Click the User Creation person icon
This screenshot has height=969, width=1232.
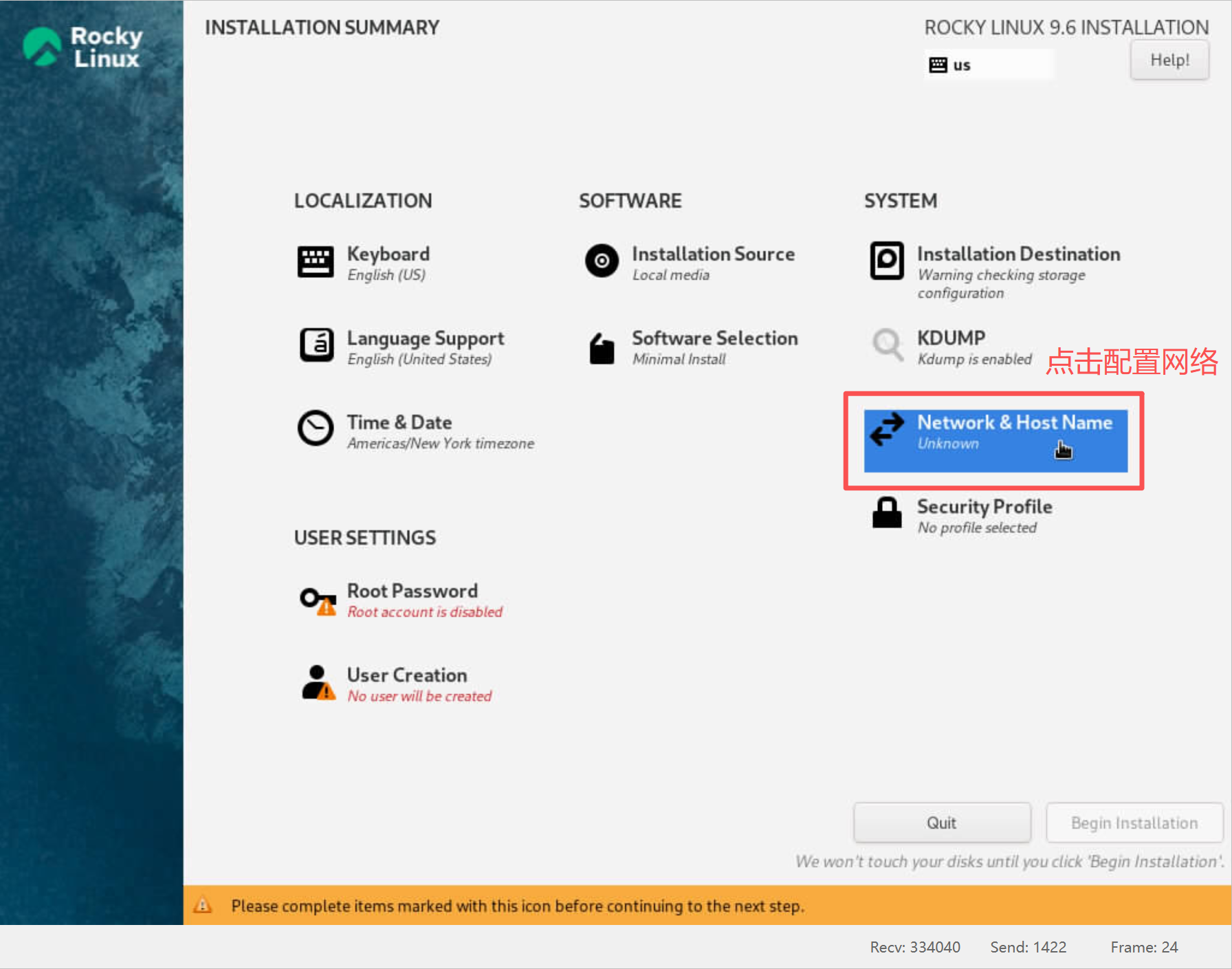click(x=318, y=683)
